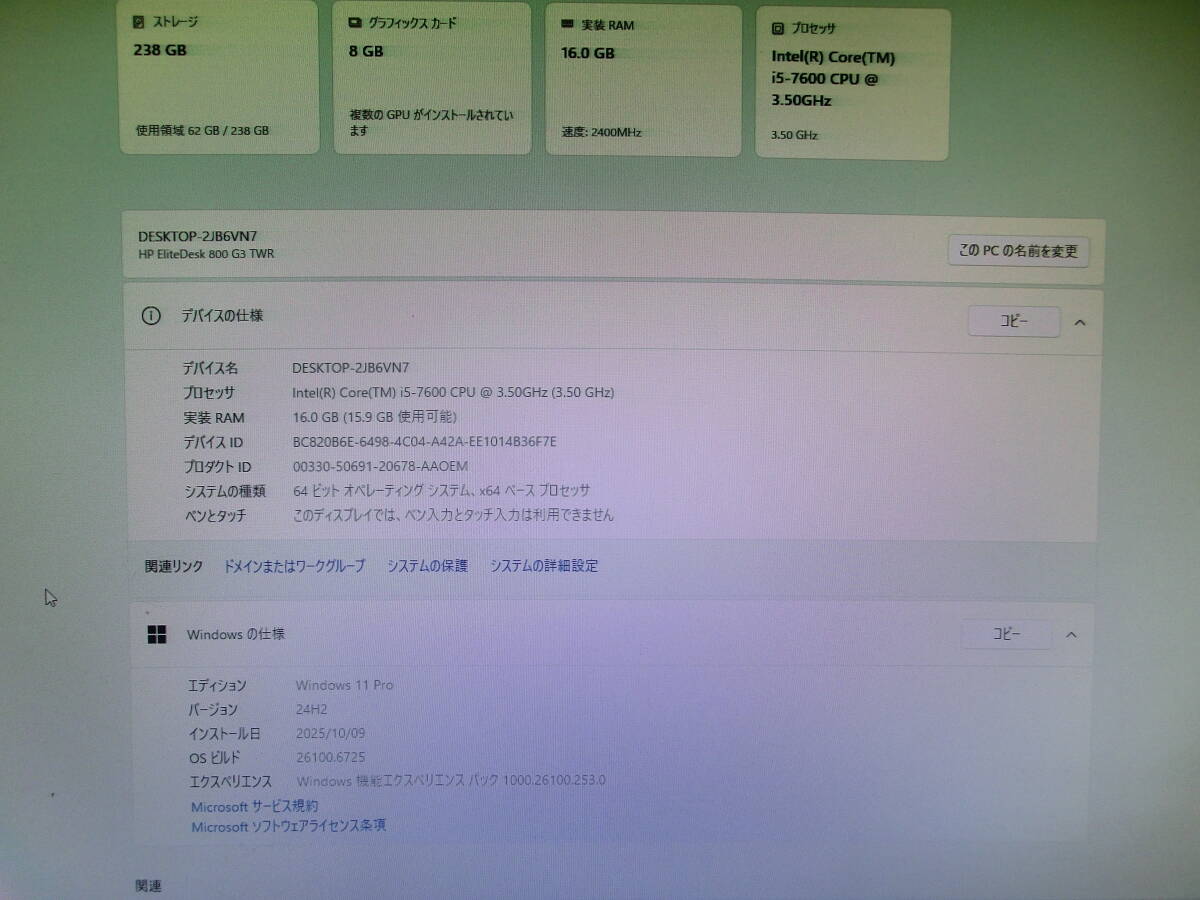Click the 16.0 GB (15.9 GB 使用可能) value
The image size is (1200, 900).
tap(374, 417)
